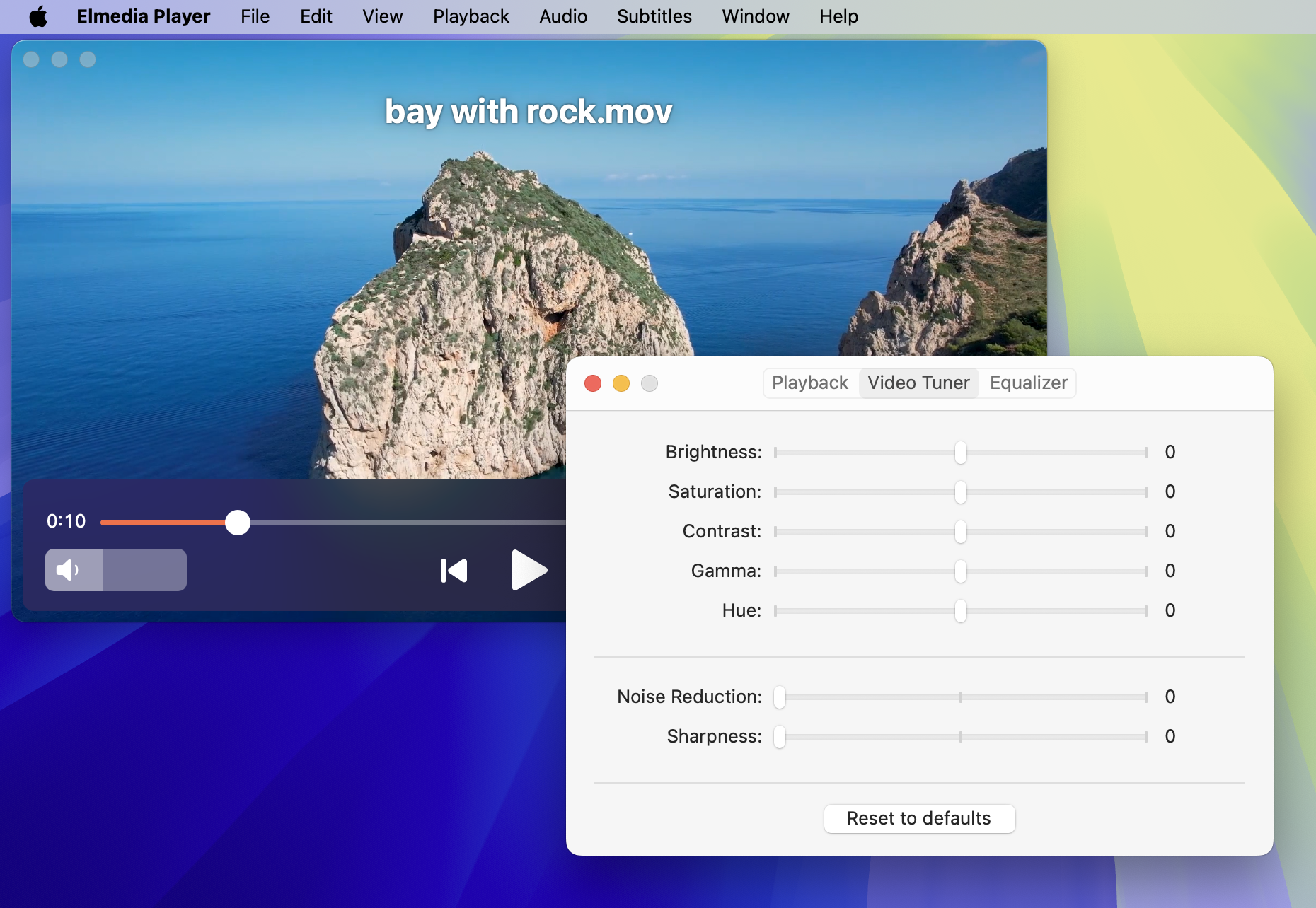Viewport: 1316px width, 908px height.
Task: Select the Video Tuner tab
Action: [x=918, y=383]
